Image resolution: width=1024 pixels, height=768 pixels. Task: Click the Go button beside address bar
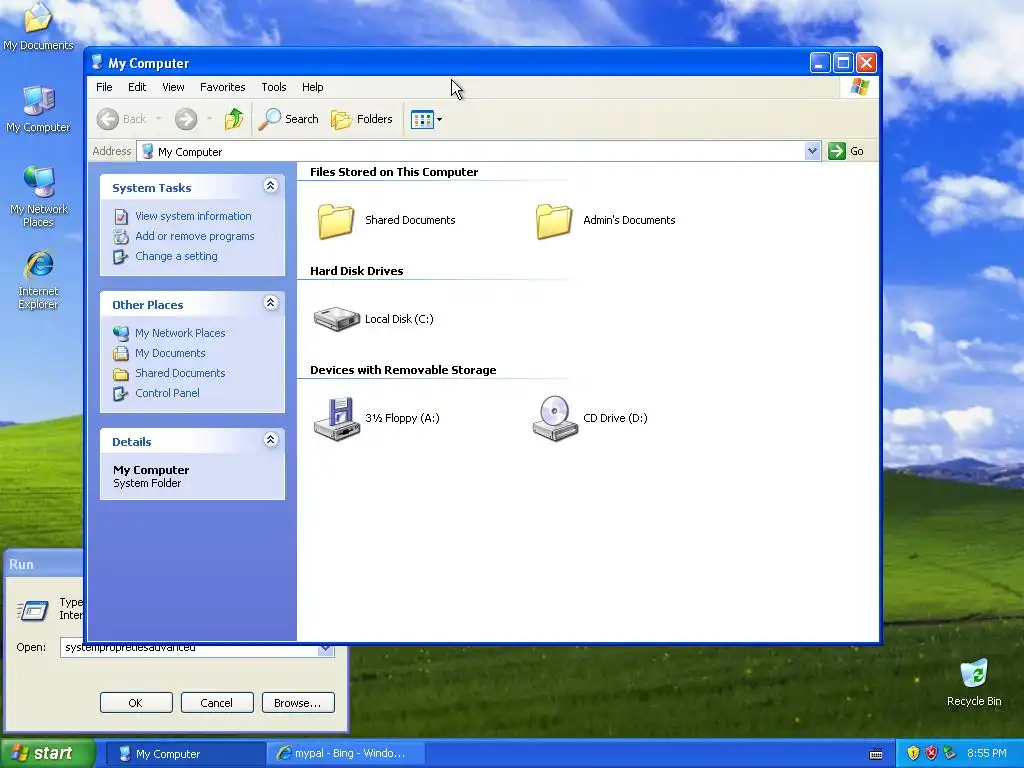point(846,151)
